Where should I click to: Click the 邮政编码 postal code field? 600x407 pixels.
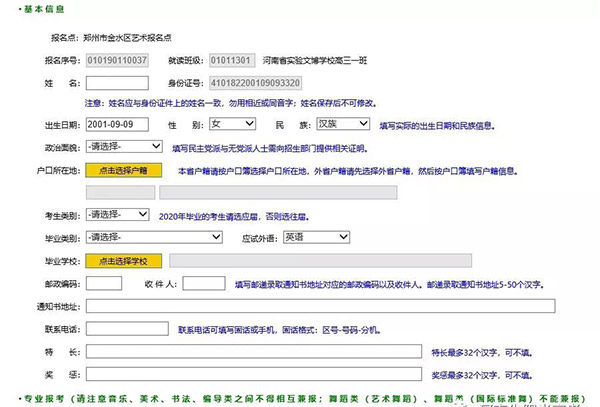pos(105,283)
